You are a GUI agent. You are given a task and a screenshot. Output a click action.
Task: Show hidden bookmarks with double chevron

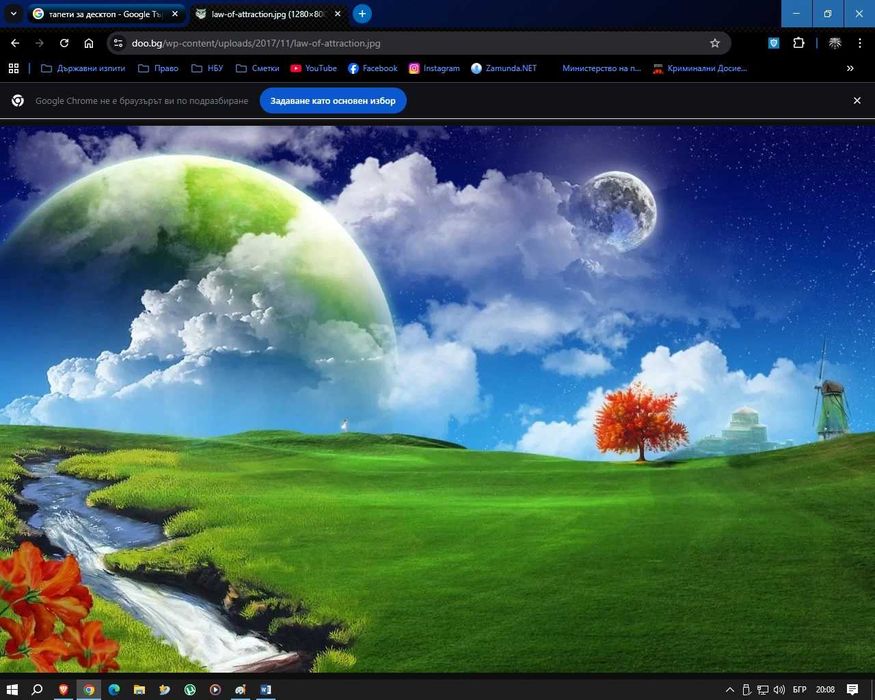click(x=850, y=68)
